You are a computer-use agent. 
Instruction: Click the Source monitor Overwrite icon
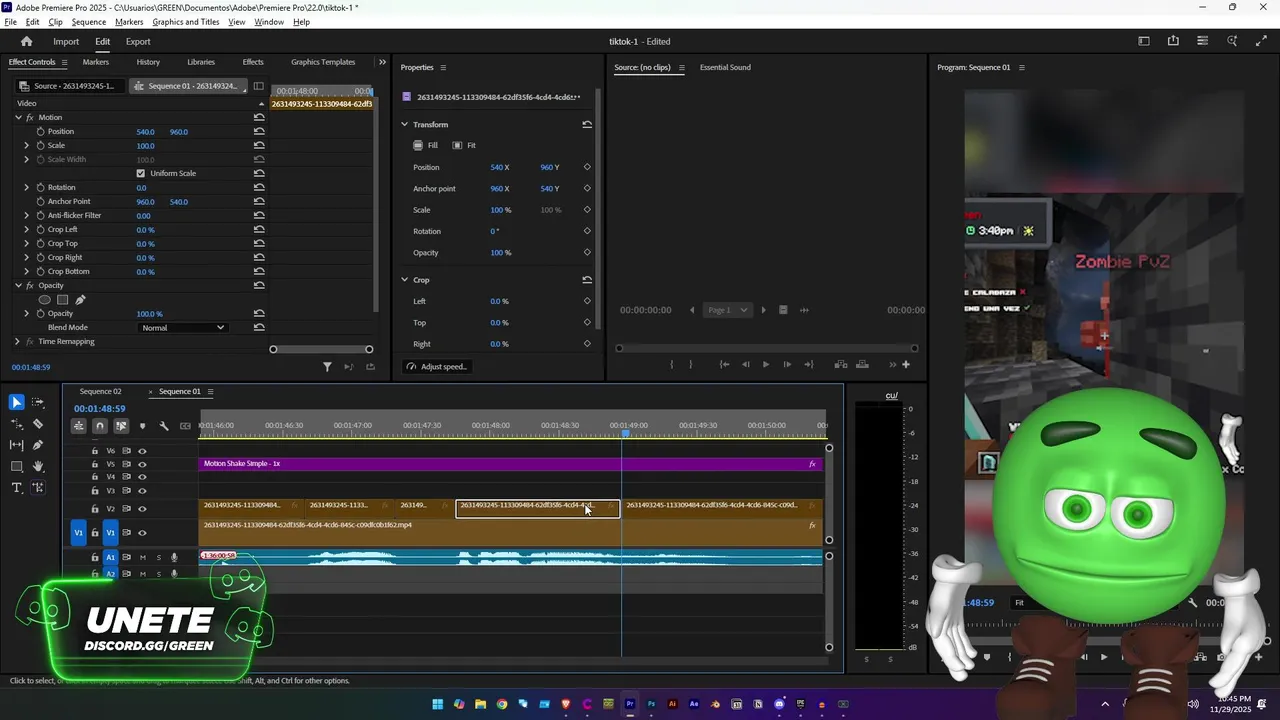tap(863, 364)
